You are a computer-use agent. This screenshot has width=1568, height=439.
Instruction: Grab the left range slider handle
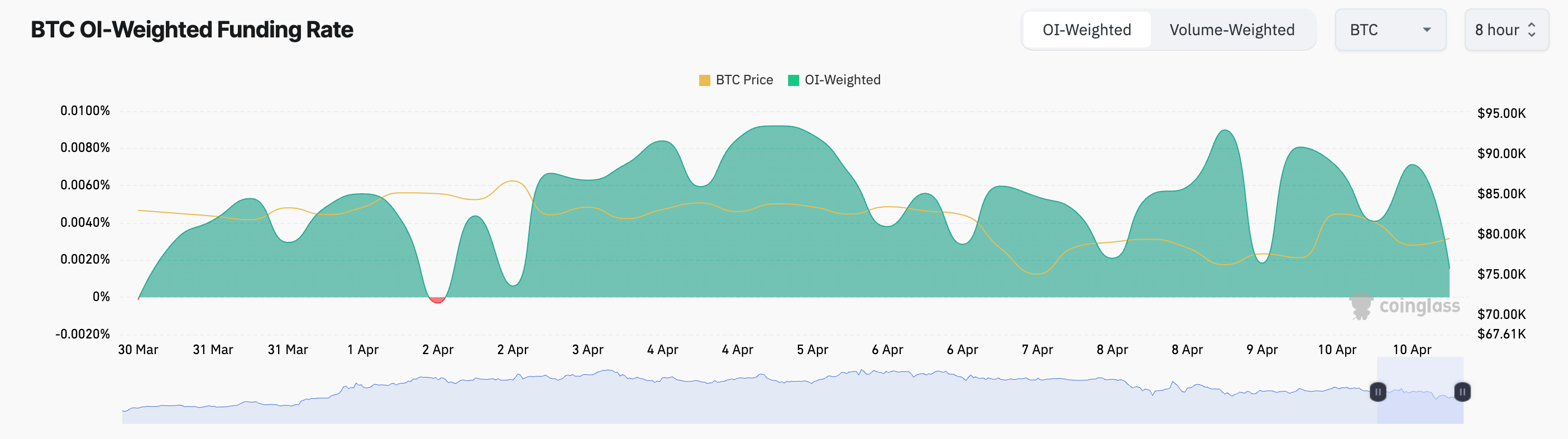[x=1378, y=392]
